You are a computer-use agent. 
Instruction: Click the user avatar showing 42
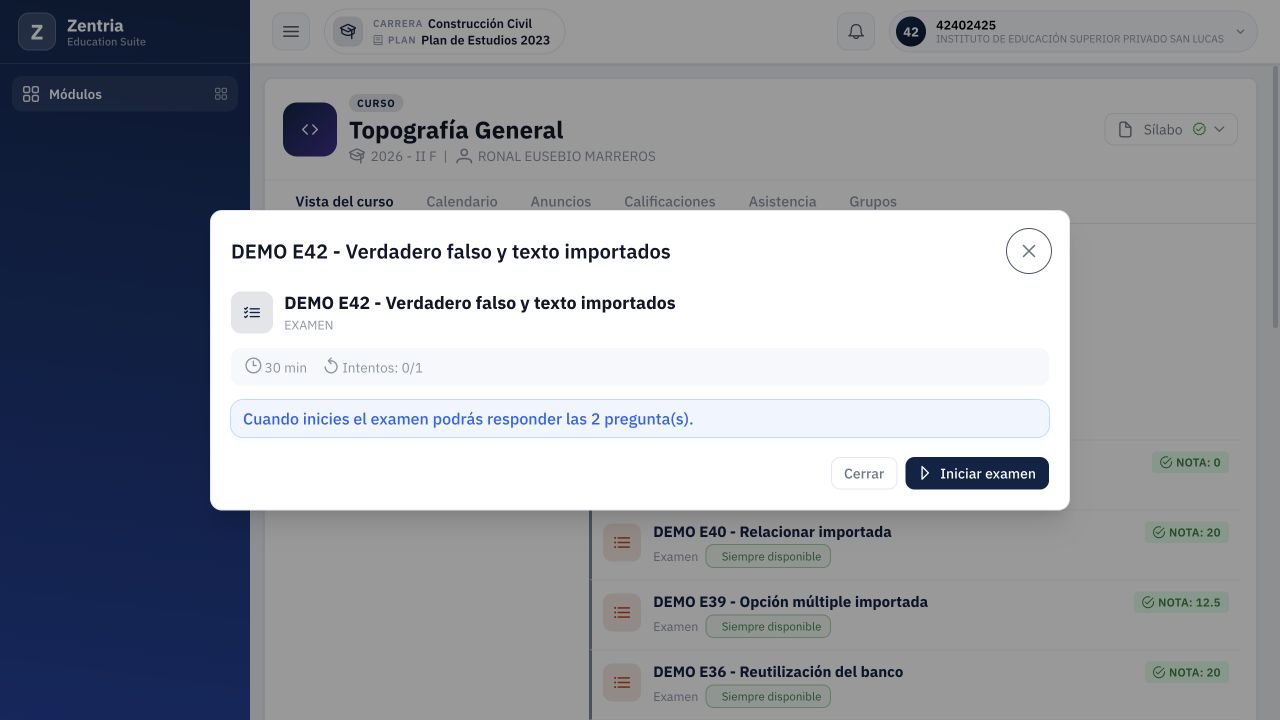[911, 32]
